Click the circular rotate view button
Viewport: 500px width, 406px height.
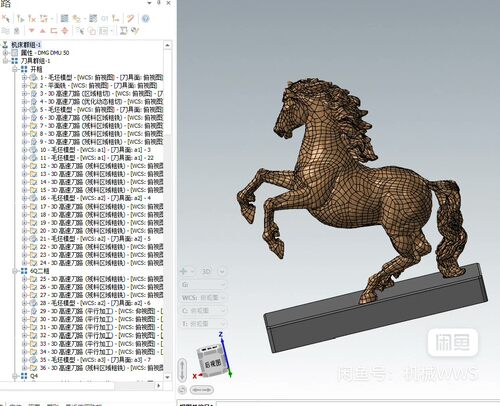(182, 389)
